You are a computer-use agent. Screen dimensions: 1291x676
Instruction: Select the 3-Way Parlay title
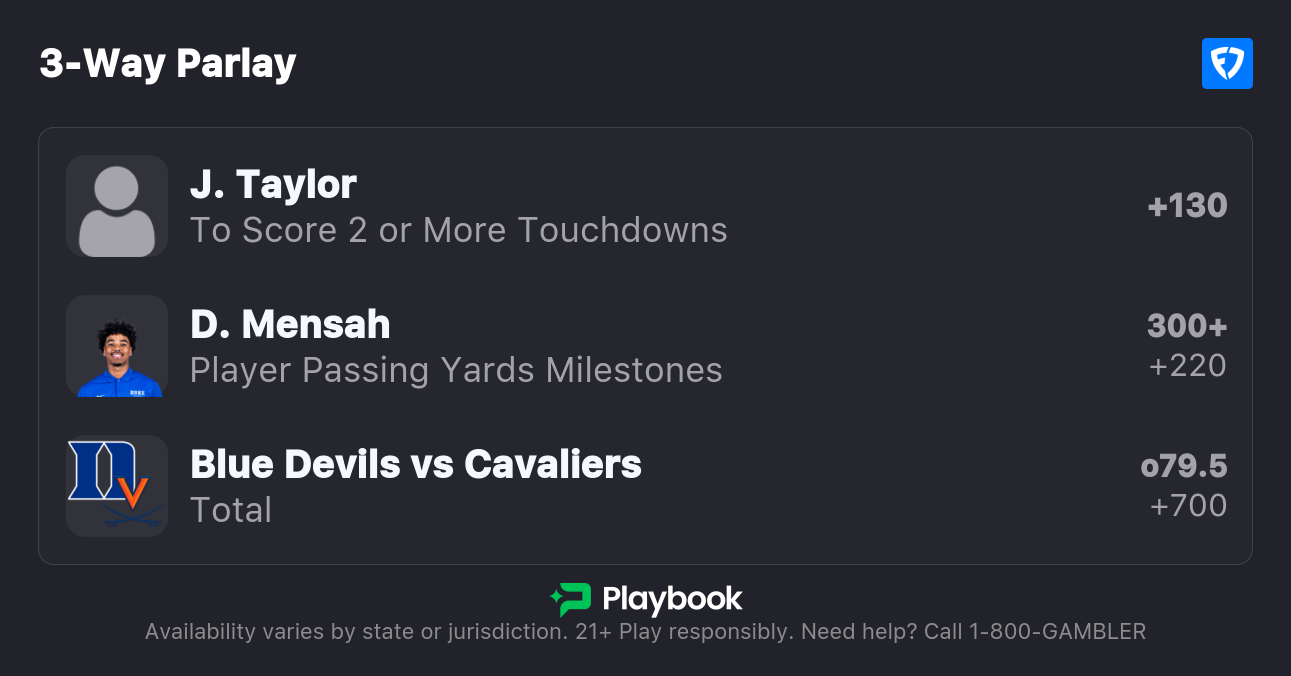point(168,64)
